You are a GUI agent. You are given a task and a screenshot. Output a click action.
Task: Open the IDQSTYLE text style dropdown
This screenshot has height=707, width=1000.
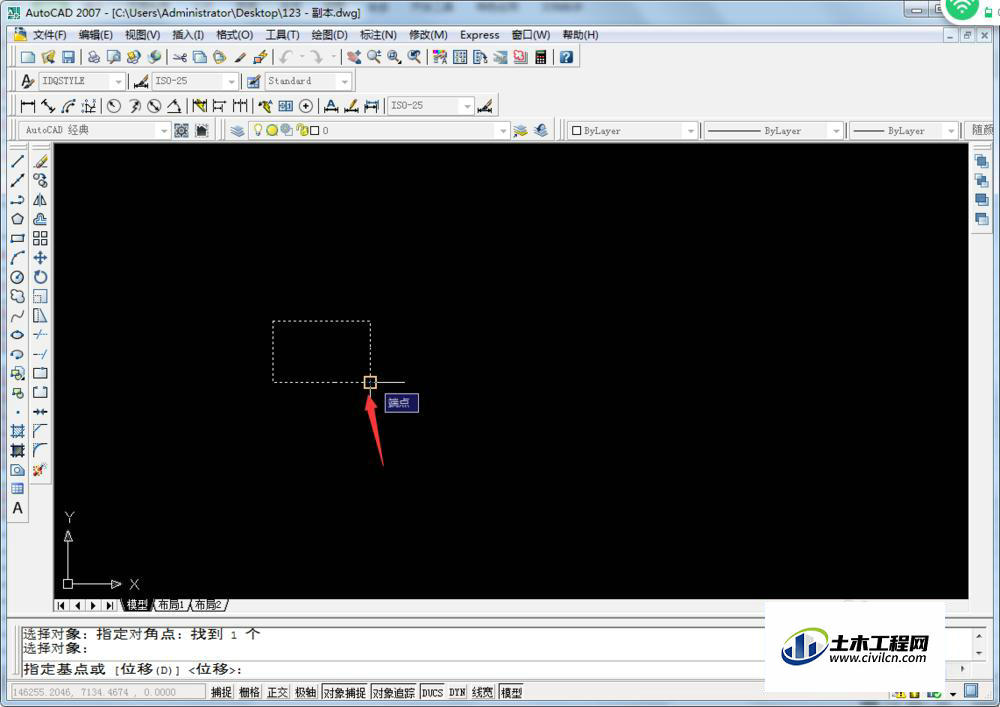click(x=118, y=82)
